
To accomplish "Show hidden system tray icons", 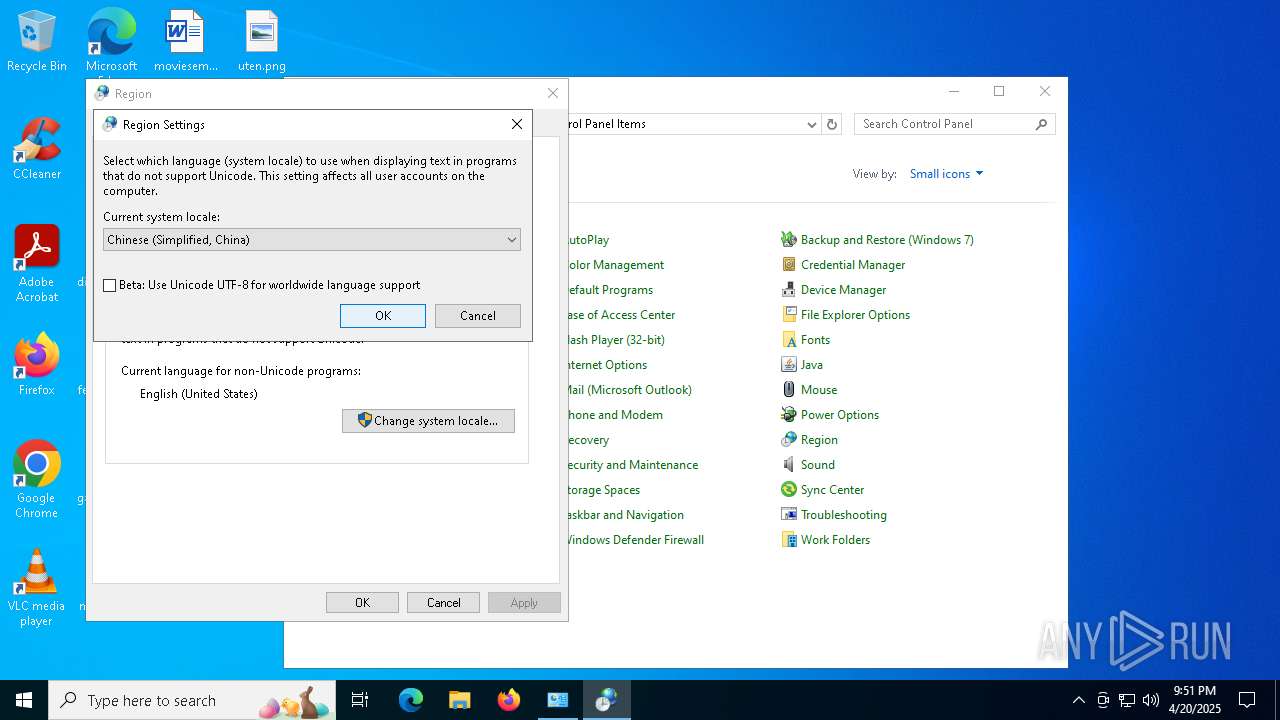I will 1078,700.
